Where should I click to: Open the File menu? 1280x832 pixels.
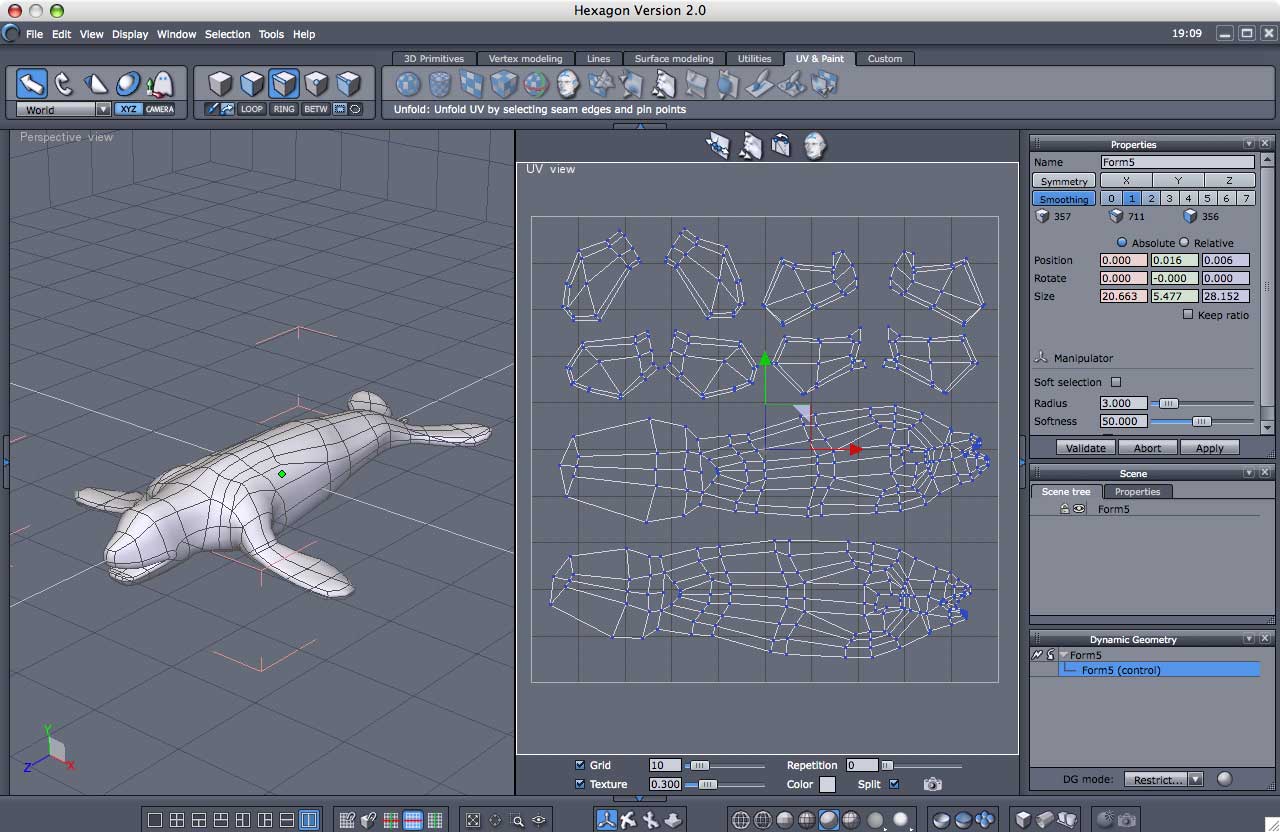pyautogui.click(x=35, y=34)
